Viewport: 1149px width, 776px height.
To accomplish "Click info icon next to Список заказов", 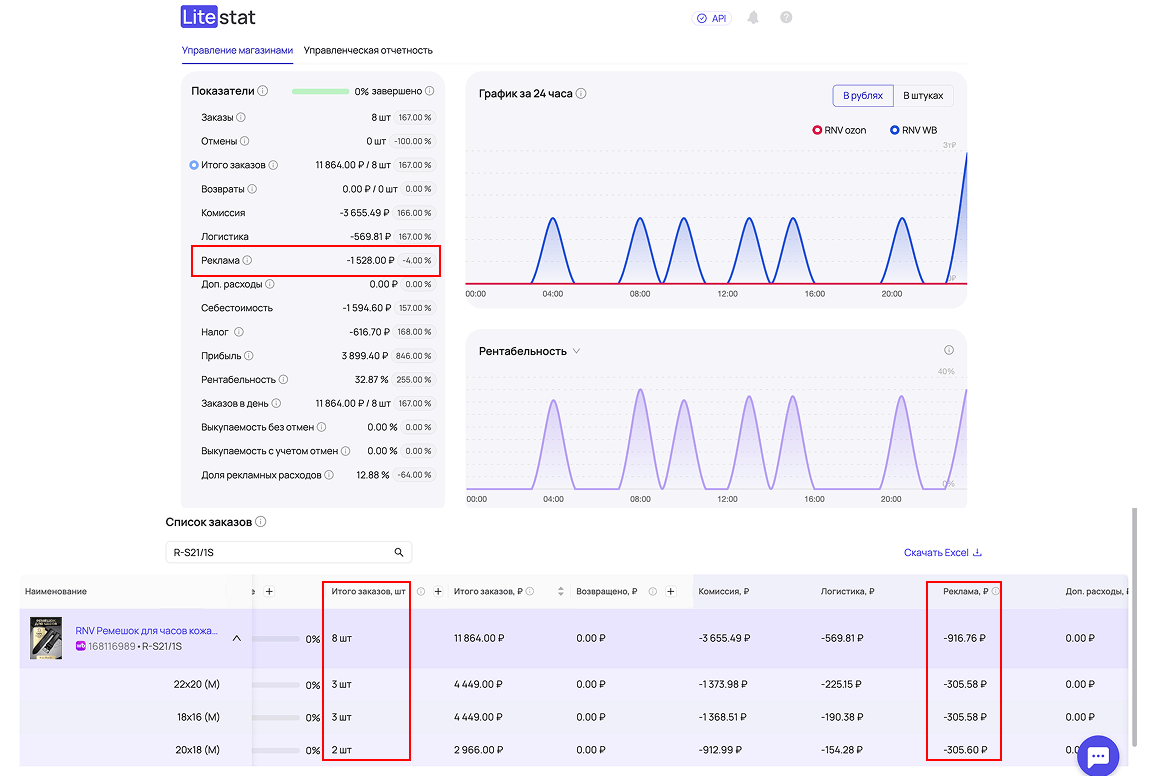I will point(261,522).
